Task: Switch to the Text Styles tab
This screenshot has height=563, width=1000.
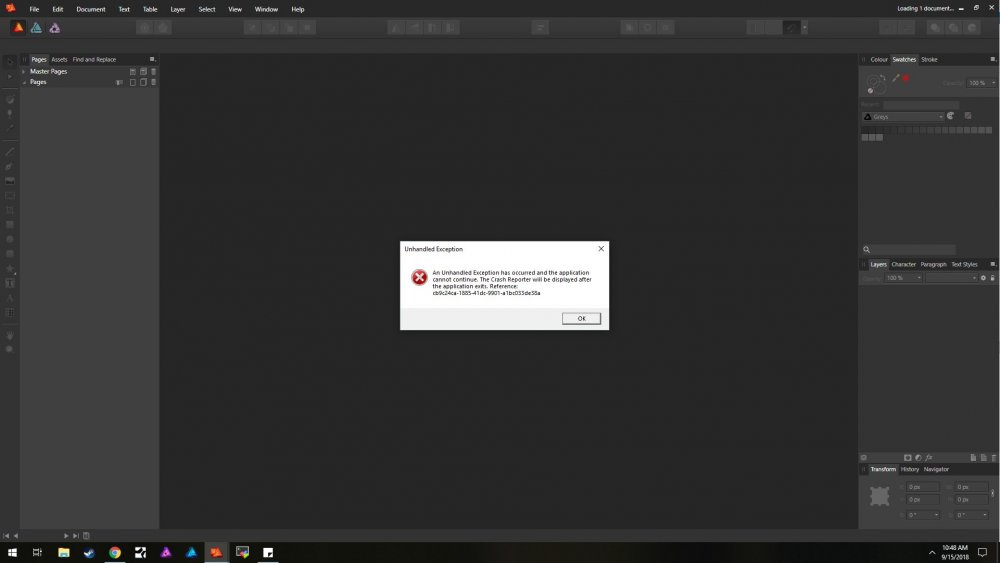Action: click(x=964, y=264)
